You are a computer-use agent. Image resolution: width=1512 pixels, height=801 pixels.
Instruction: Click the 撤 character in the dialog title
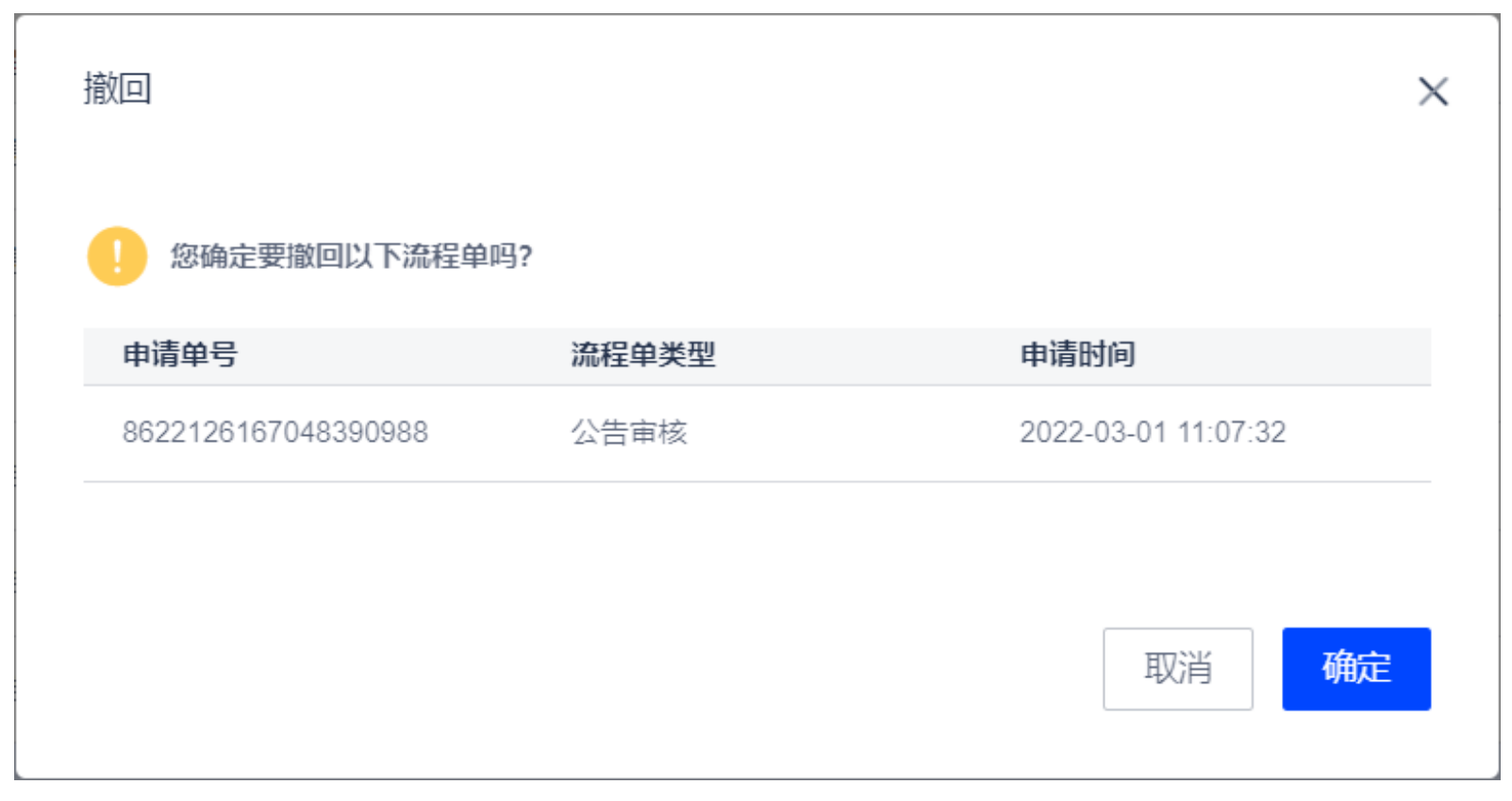(x=100, y=89)
